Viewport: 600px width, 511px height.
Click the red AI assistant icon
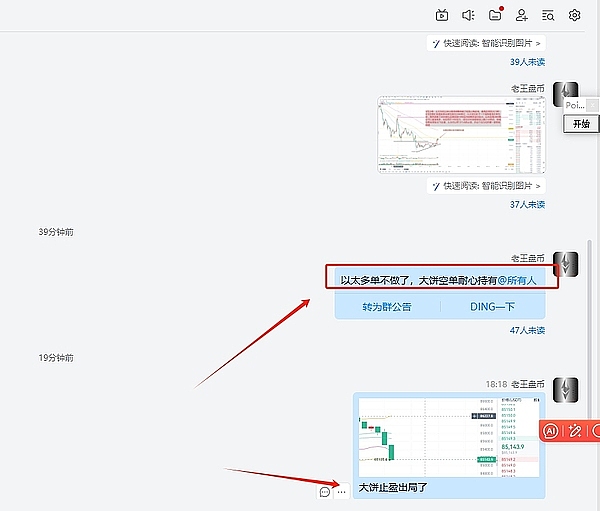coord(551,431)
